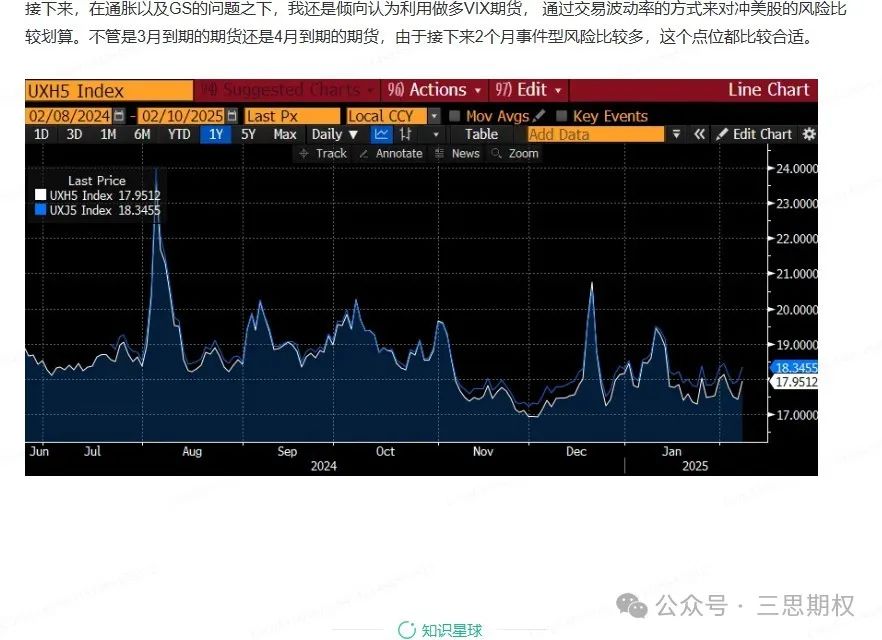Activate the Zoom magnifier tool

tap(515, 154)
